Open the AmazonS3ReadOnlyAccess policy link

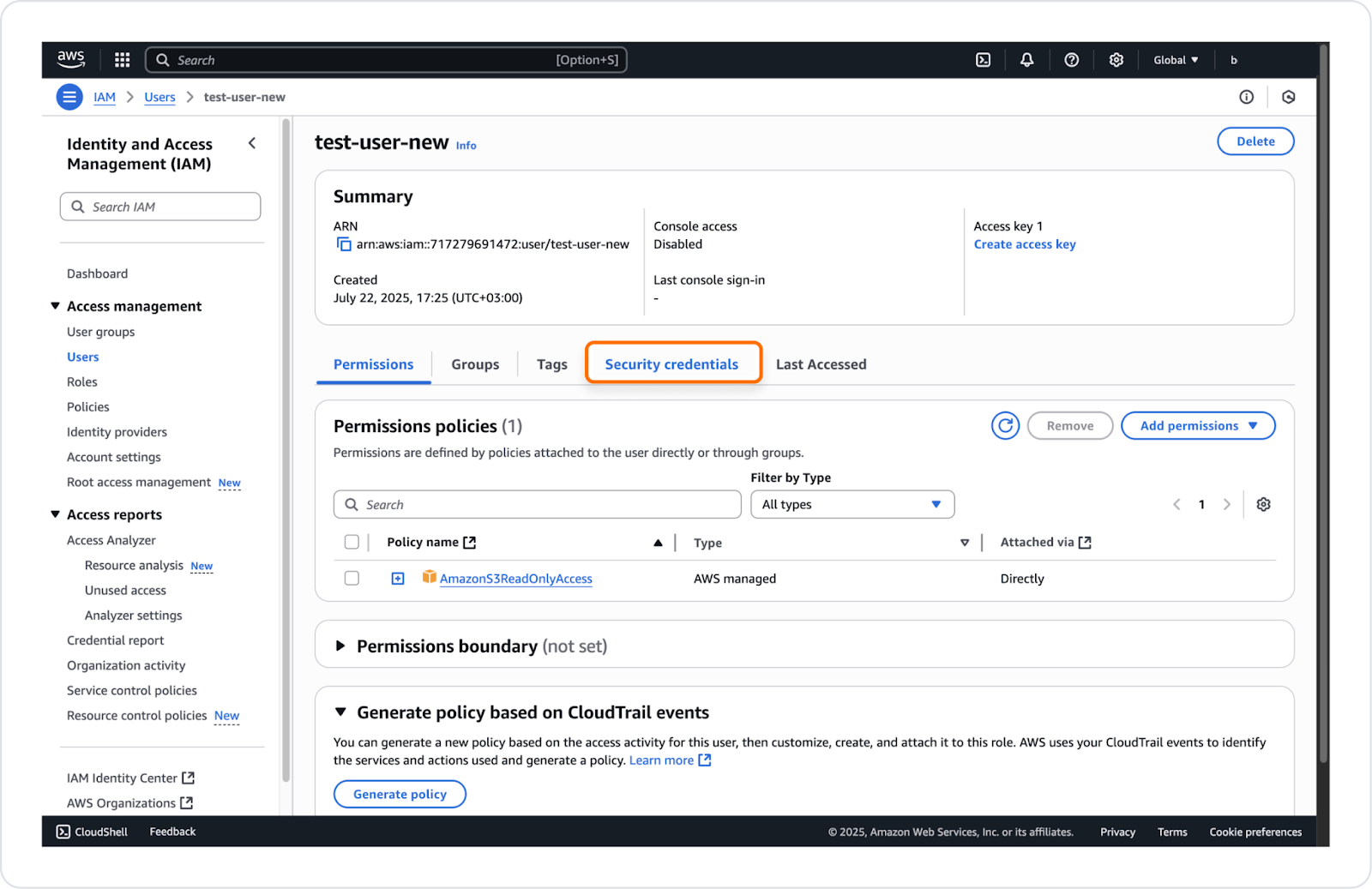point(515,579)
